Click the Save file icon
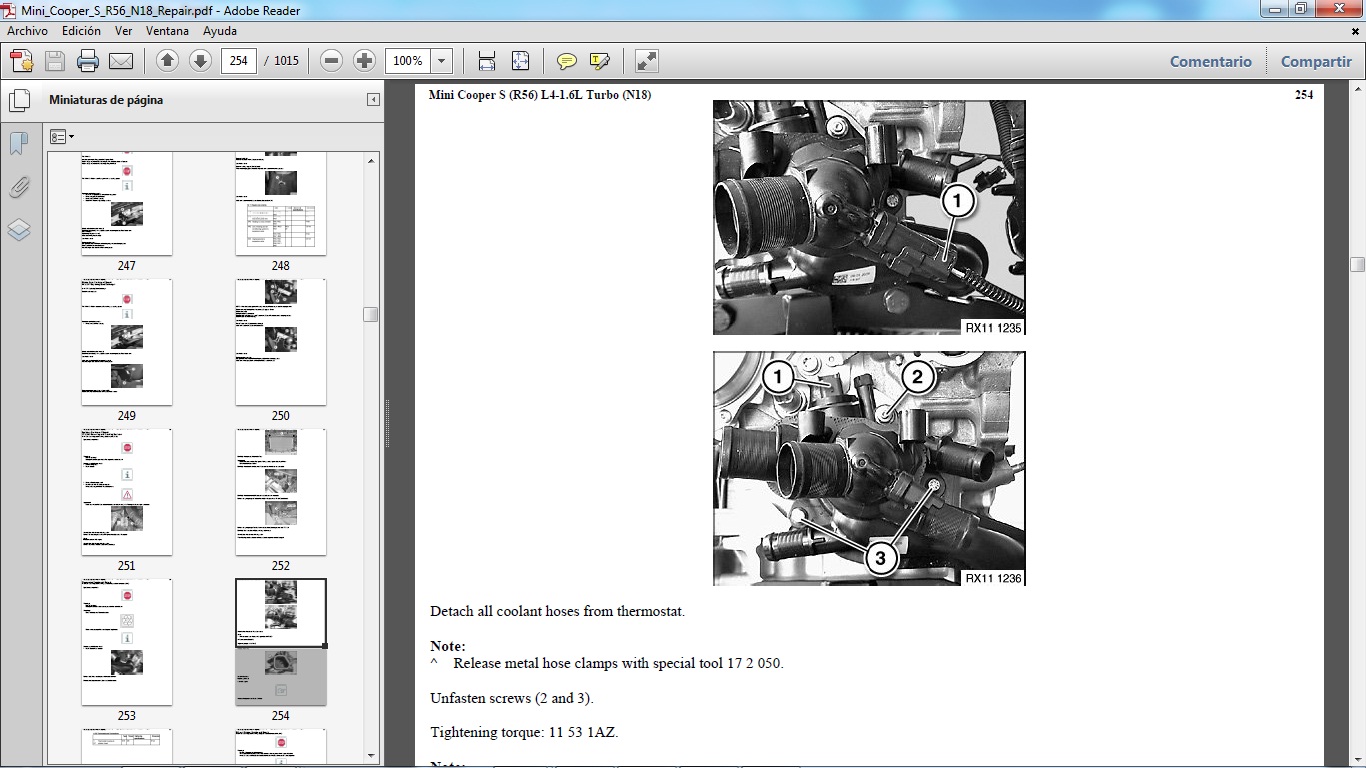1366x768 pixels. (x=55, y=61)
